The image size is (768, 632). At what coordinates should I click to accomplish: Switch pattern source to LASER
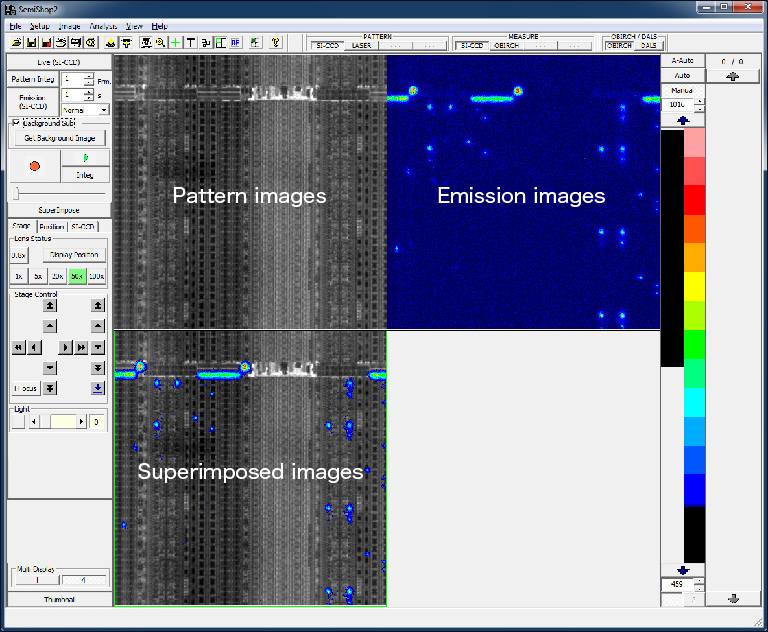(361, 46)
